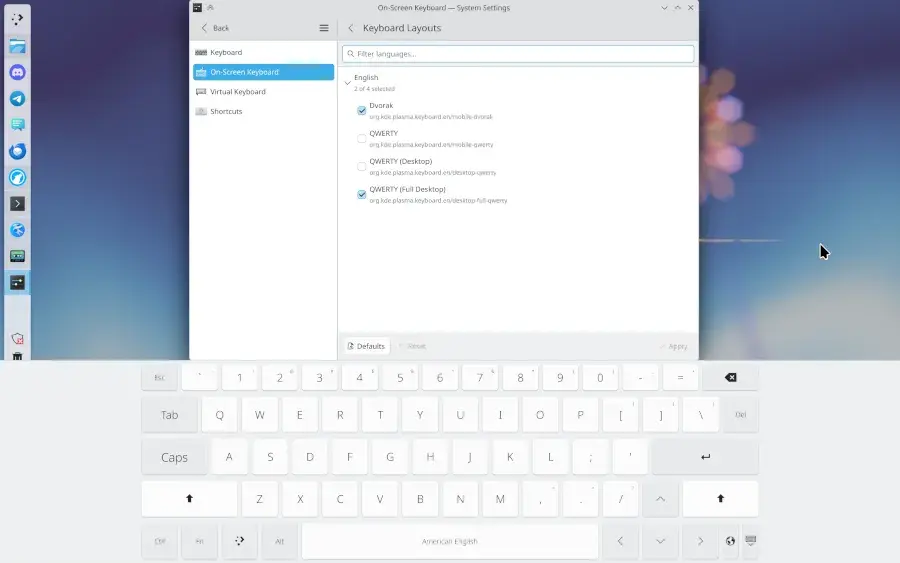This screenshot has width=900, height=563.
Task: Open the hamburger menu in settings sidebar
Action: click(324, 28)
